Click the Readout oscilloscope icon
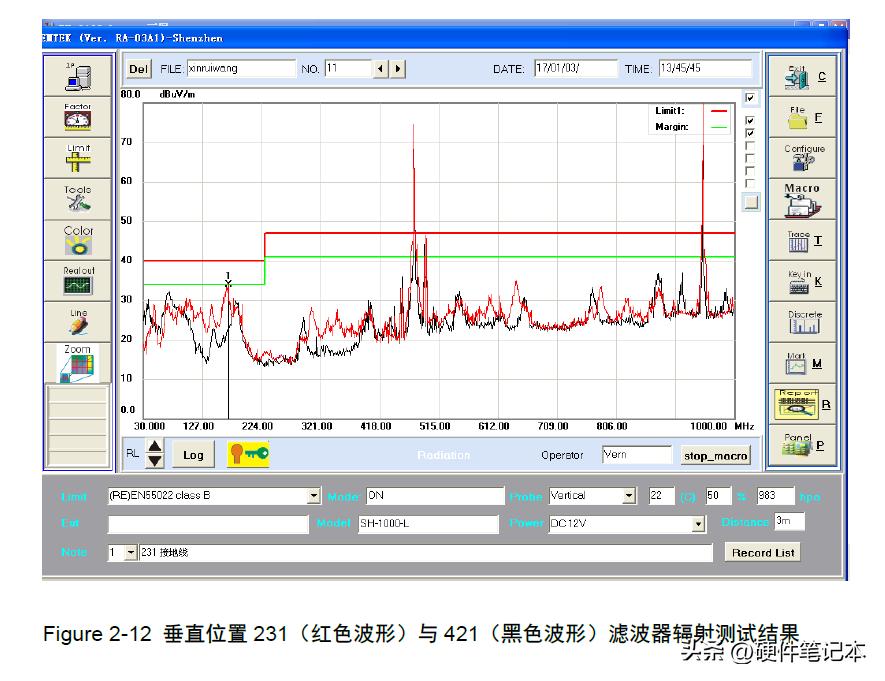The height and width of the screenshot is (681, 885). pyautogui.click(x=78, y=282)
